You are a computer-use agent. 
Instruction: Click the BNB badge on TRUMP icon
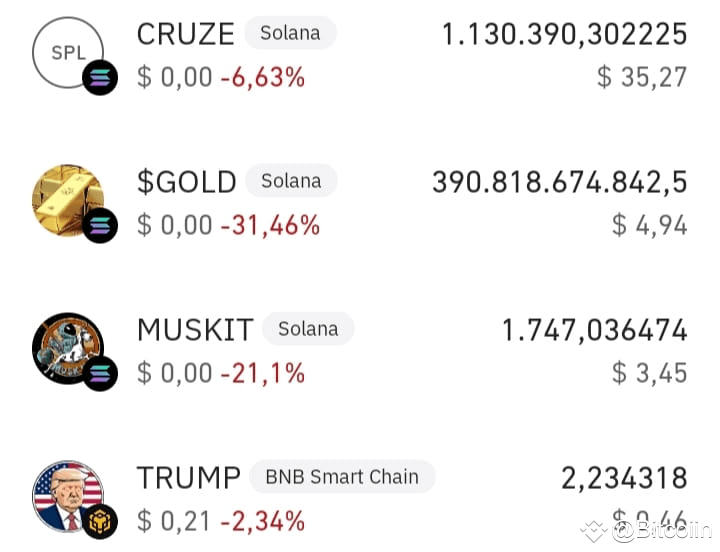point(100,522)
